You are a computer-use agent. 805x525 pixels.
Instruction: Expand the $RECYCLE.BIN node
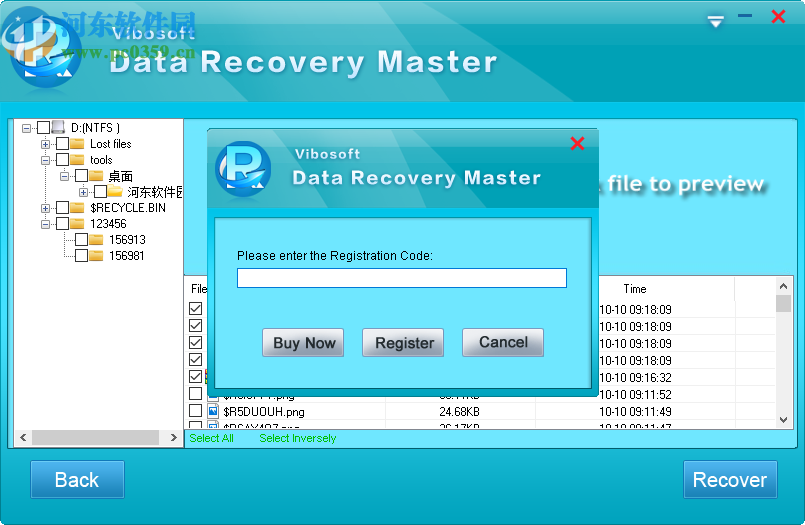[x=45, y=208]
